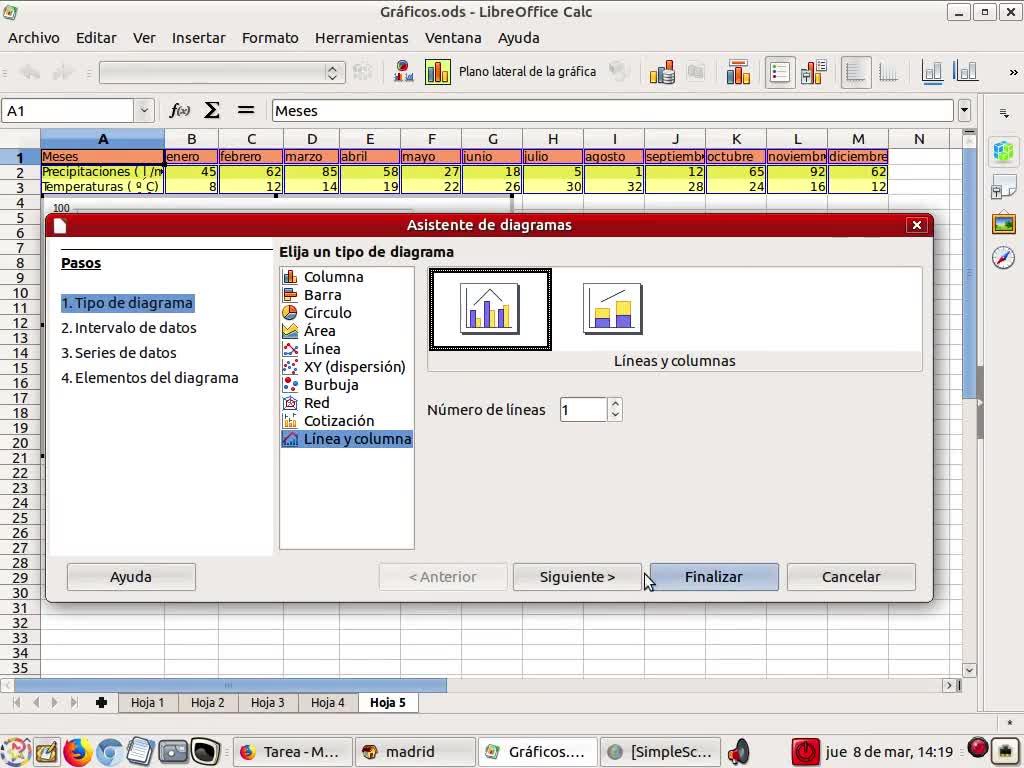Launch Firefox from the taskbar

77,751
